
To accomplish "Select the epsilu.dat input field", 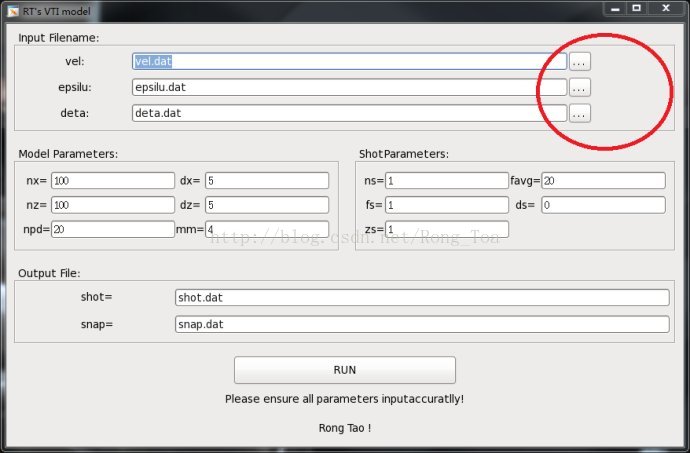I will click(x=349, y=87).
